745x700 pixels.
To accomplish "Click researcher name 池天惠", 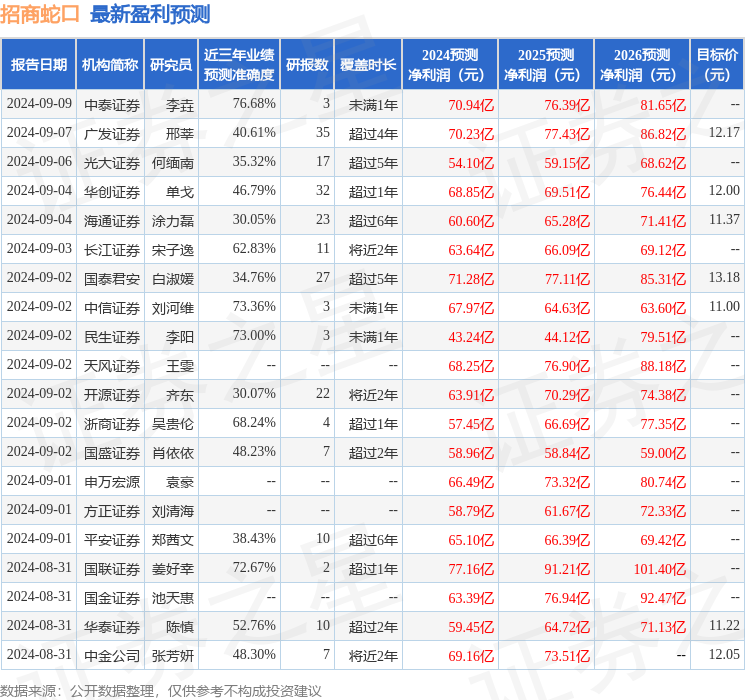I will pyautogui.click(x=173, y=598).
